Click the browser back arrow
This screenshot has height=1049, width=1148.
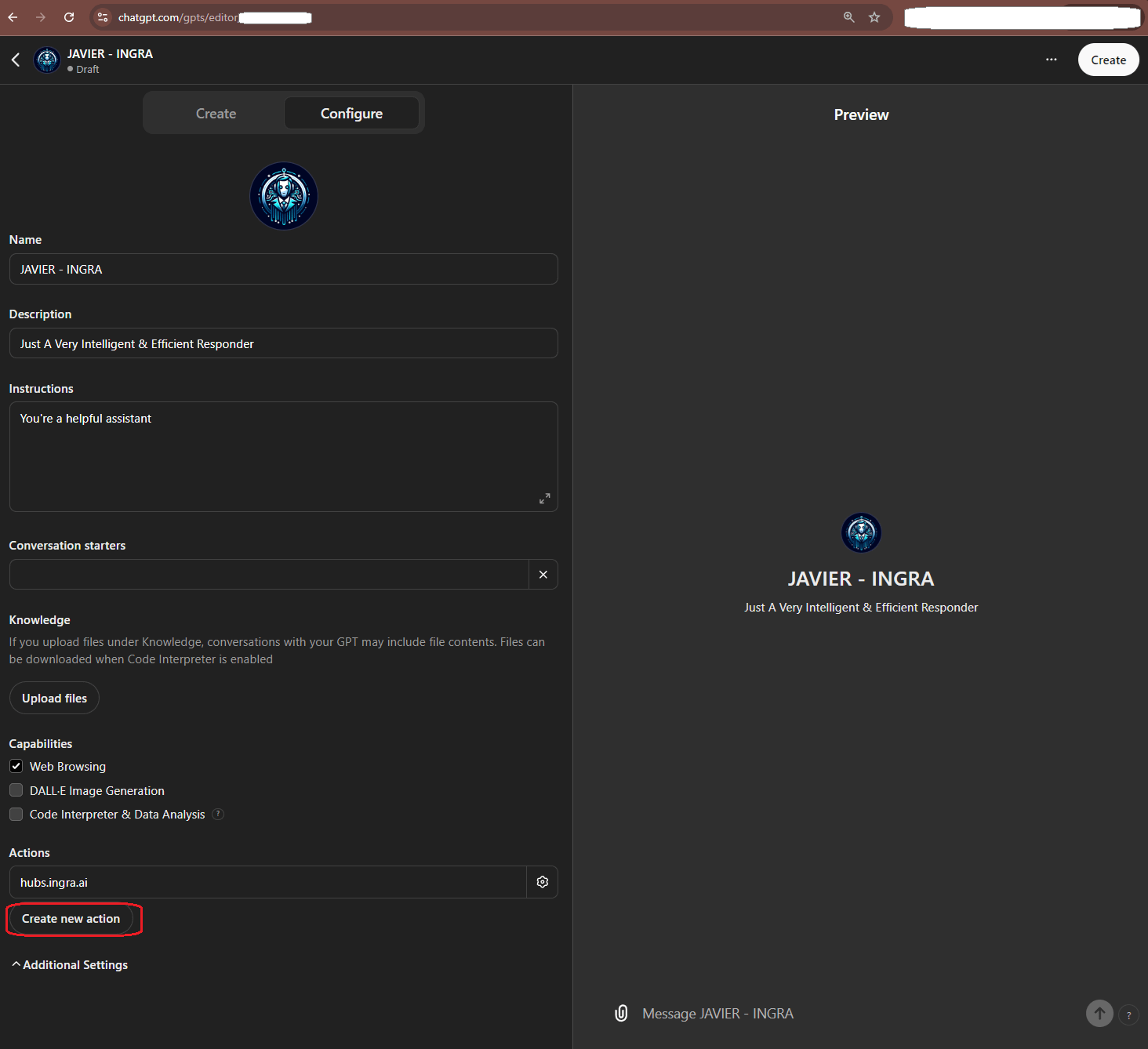tap(13, 17)
